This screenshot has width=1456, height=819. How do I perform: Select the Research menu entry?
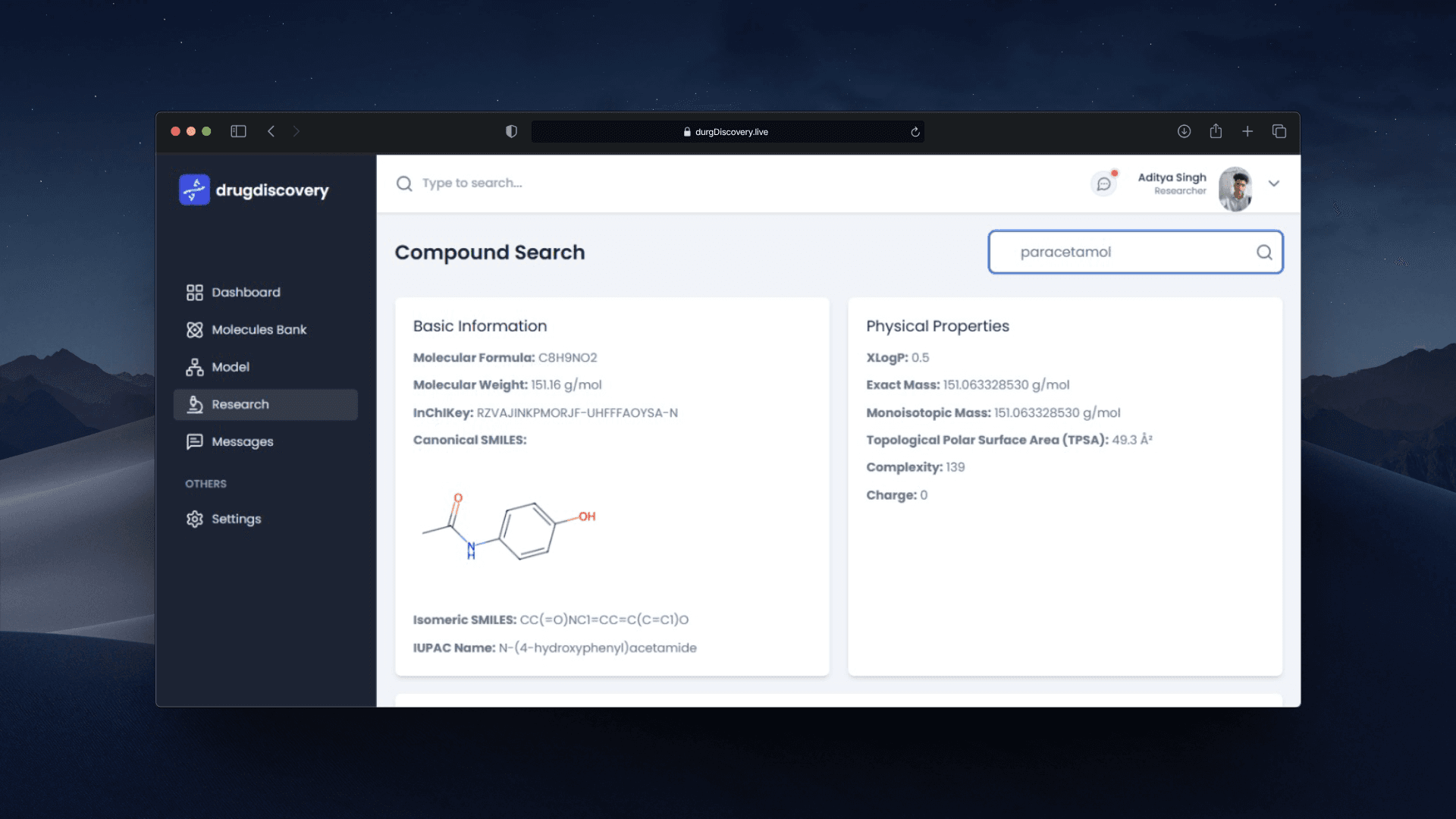pyautogui.click(x=240, y=404)
